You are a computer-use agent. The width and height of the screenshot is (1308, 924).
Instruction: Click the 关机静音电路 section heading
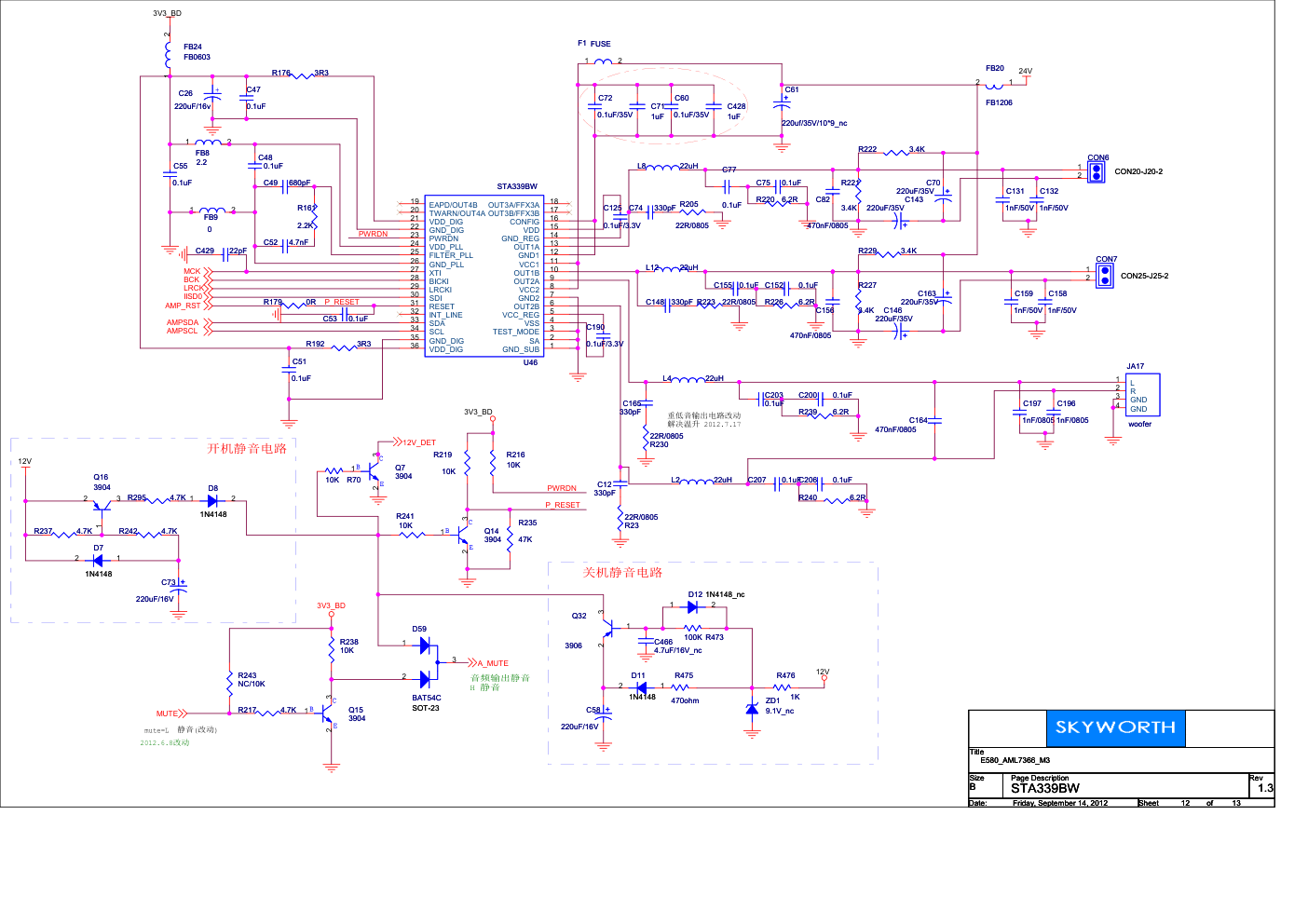[622, 572]
